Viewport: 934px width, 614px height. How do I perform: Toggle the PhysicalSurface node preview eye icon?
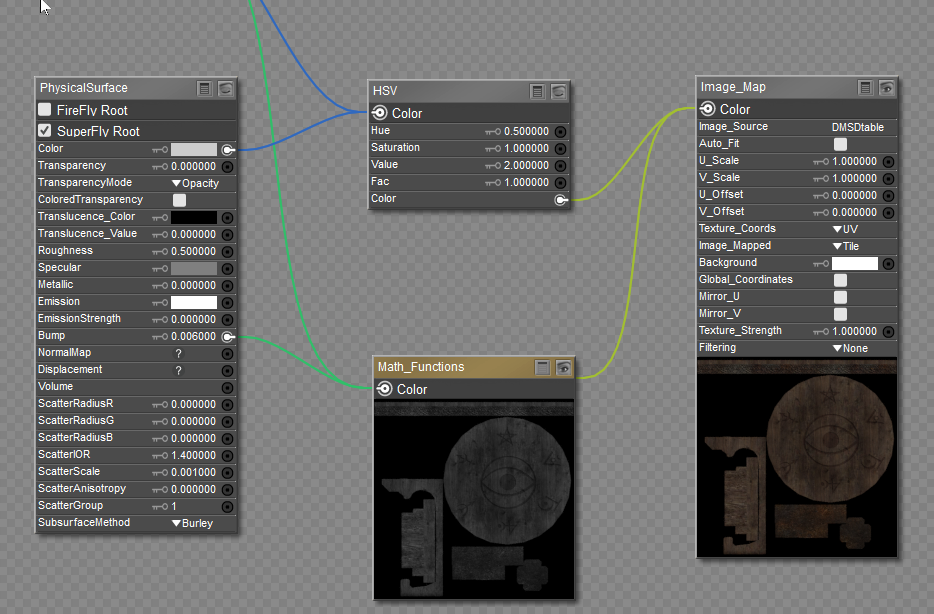click(x=226, y=89)
